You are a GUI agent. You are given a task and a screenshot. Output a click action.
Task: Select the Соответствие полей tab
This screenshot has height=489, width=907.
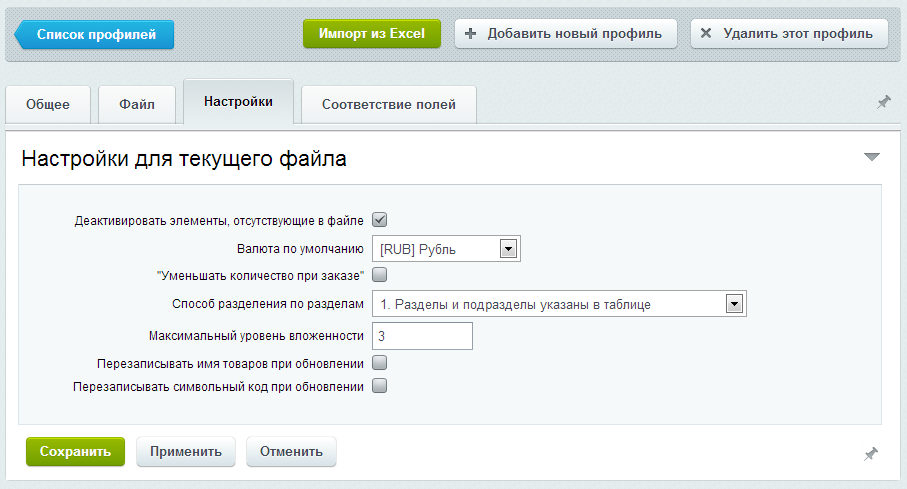(388, 104)
